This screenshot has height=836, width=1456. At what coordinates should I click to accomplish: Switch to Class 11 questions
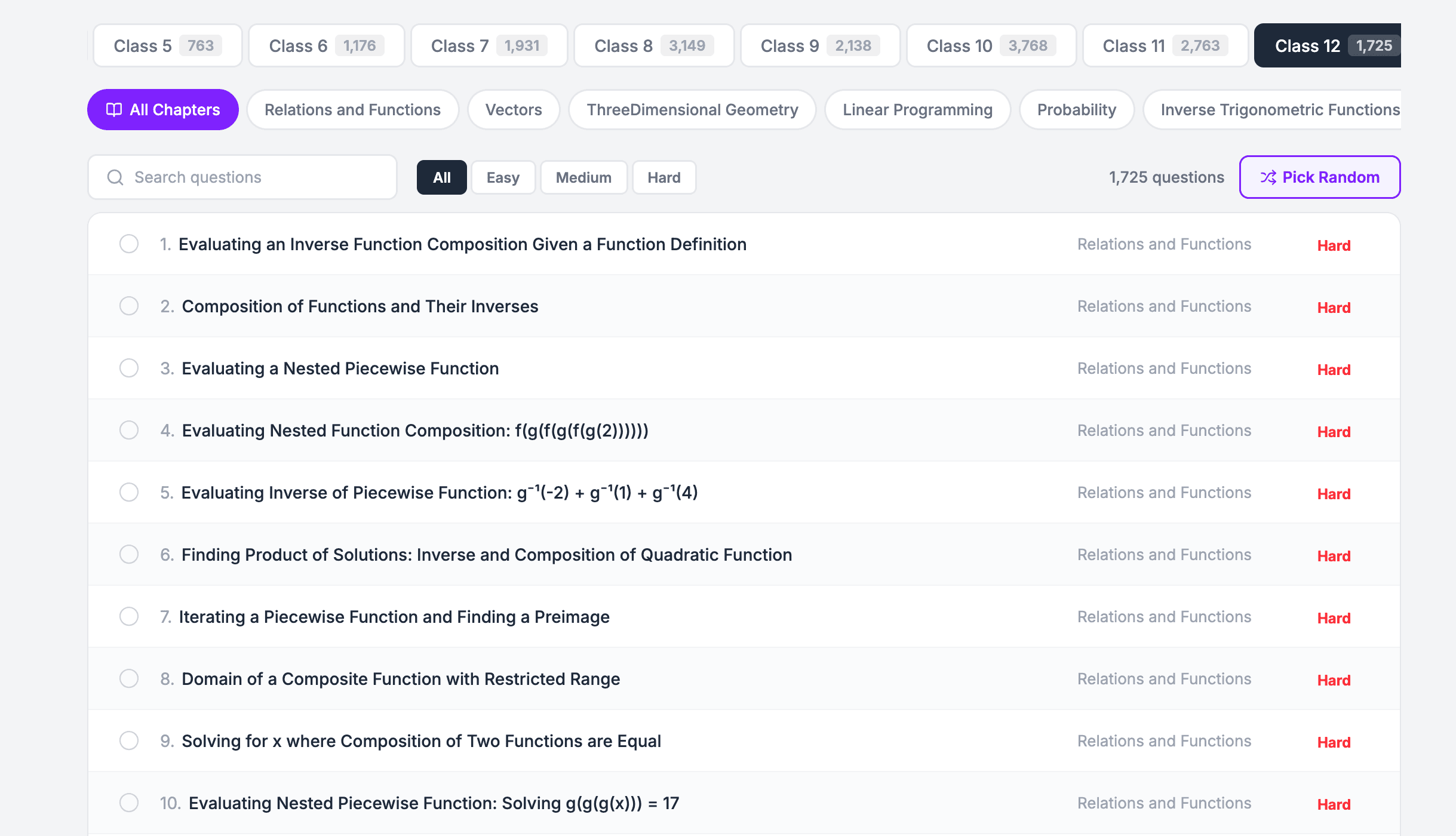point(1164,45)
